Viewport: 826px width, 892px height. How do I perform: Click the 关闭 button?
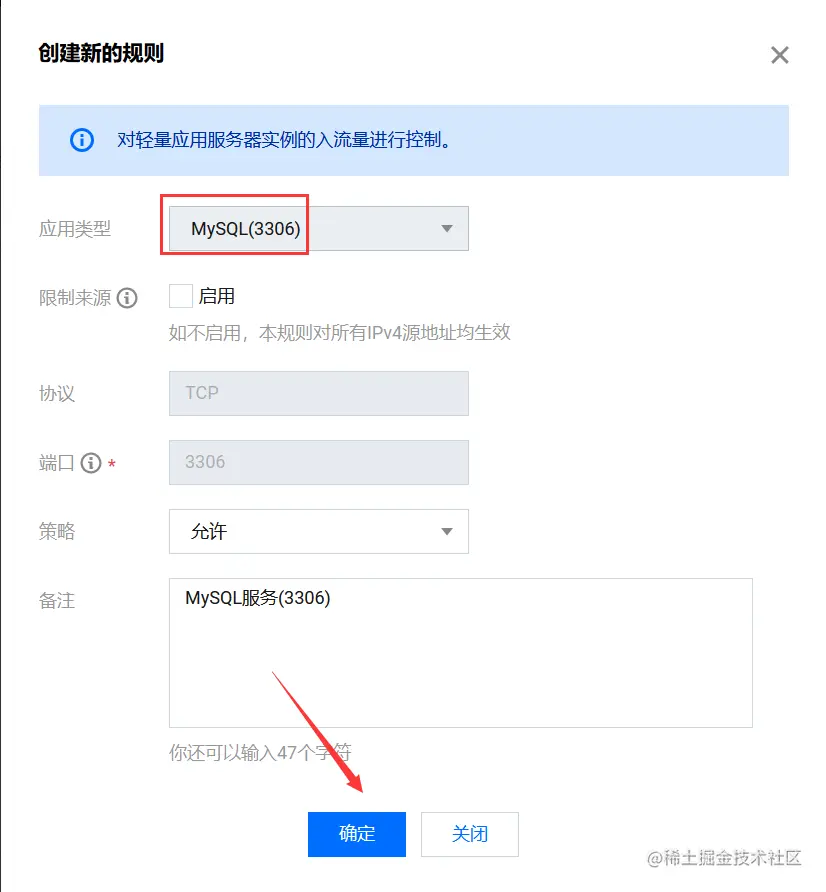[x=470, y=834]
